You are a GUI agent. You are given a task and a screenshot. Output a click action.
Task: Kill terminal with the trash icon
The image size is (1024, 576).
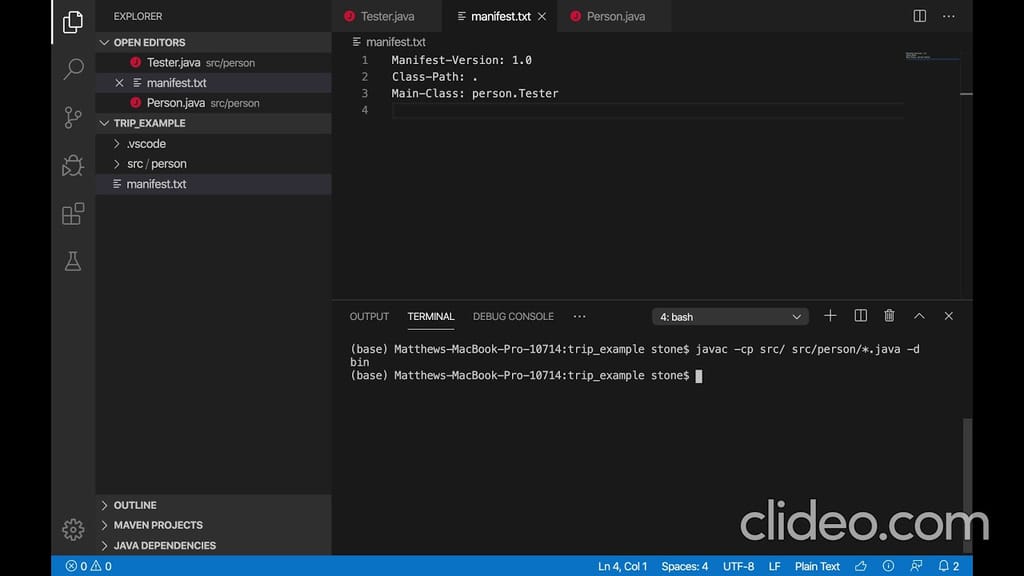[889, 316]
